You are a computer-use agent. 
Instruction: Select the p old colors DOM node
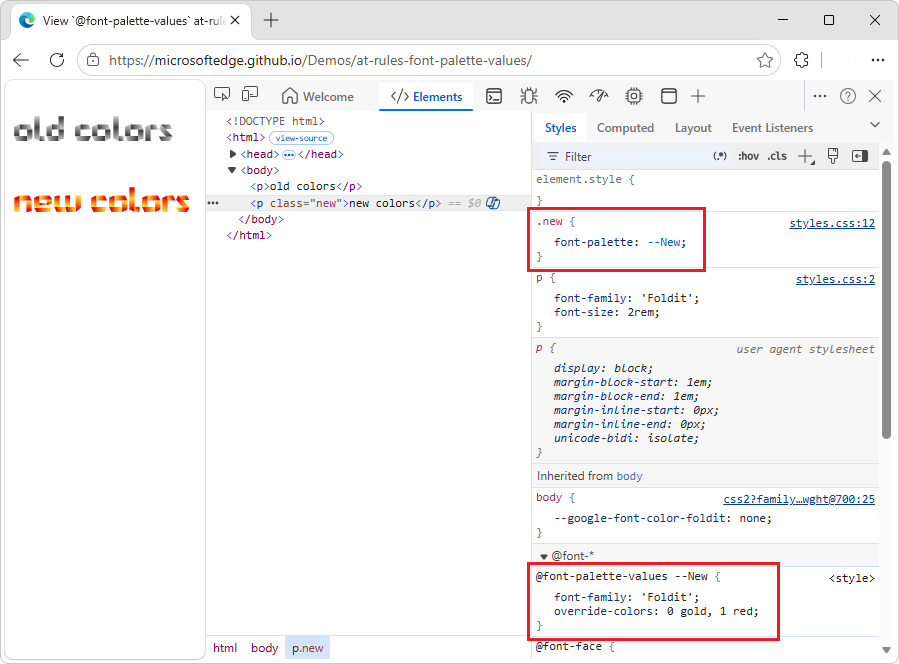click(306, 186)
